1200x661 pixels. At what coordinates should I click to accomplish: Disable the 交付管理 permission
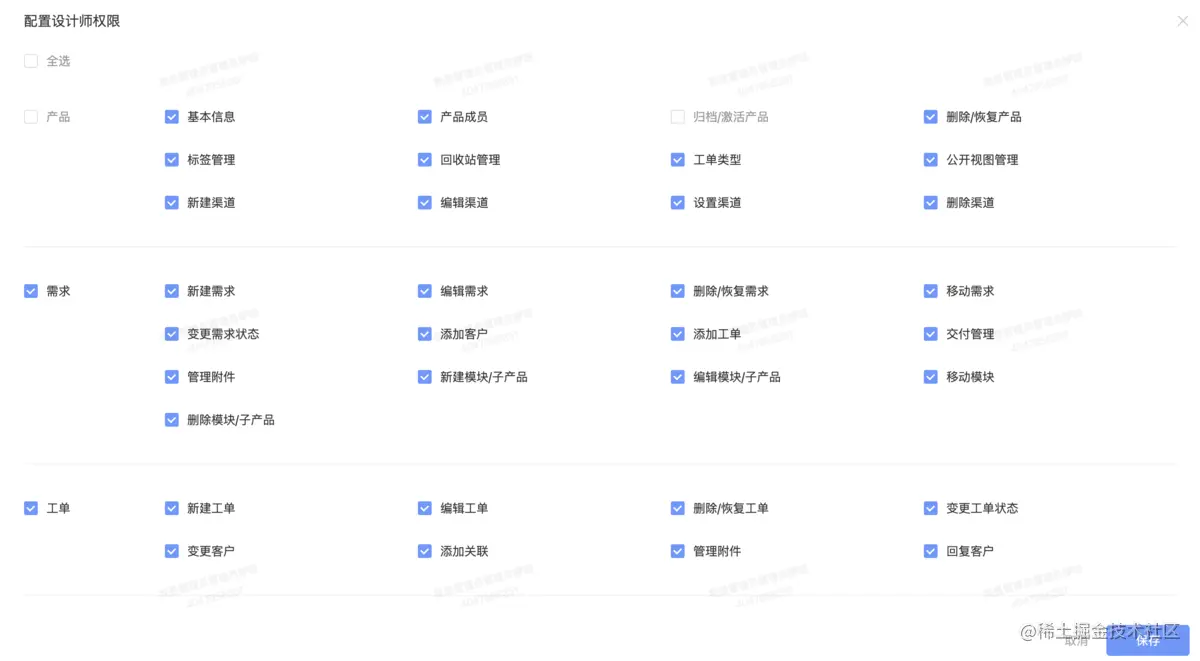pos(931,334)
